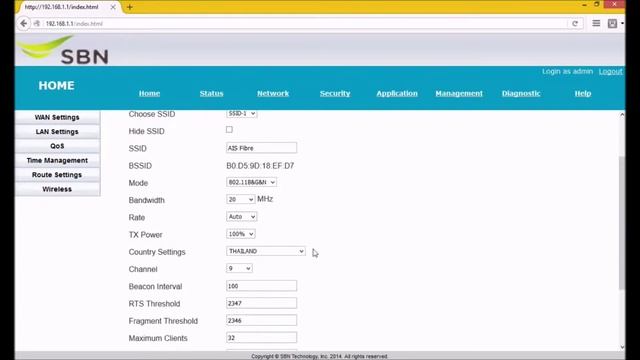Click the Maximum Clients field
This screenshot has width=640, height=360.
(x=262, y=337)
